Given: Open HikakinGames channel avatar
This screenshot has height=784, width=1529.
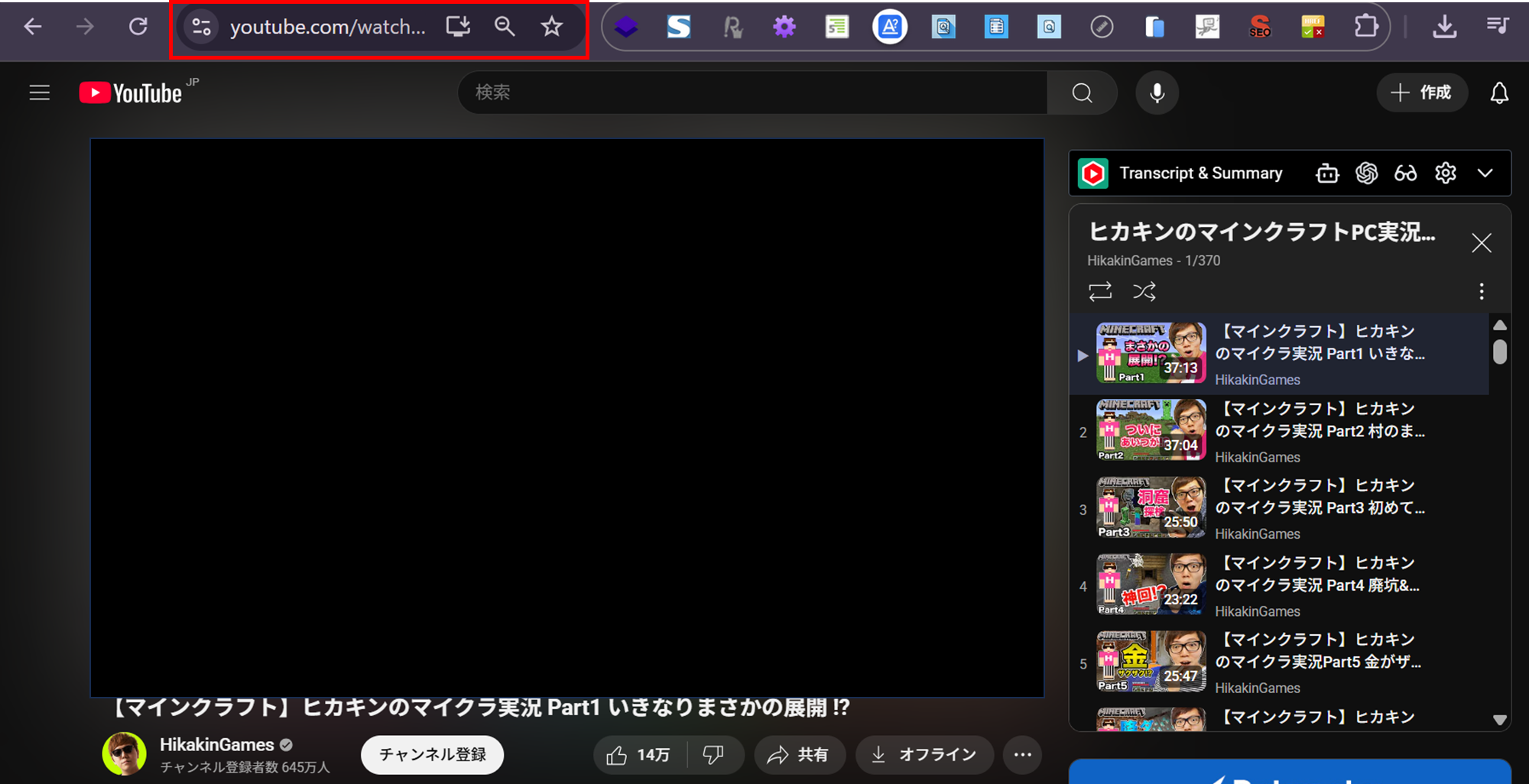Looking at the screenshot, I should click(124, 753).
